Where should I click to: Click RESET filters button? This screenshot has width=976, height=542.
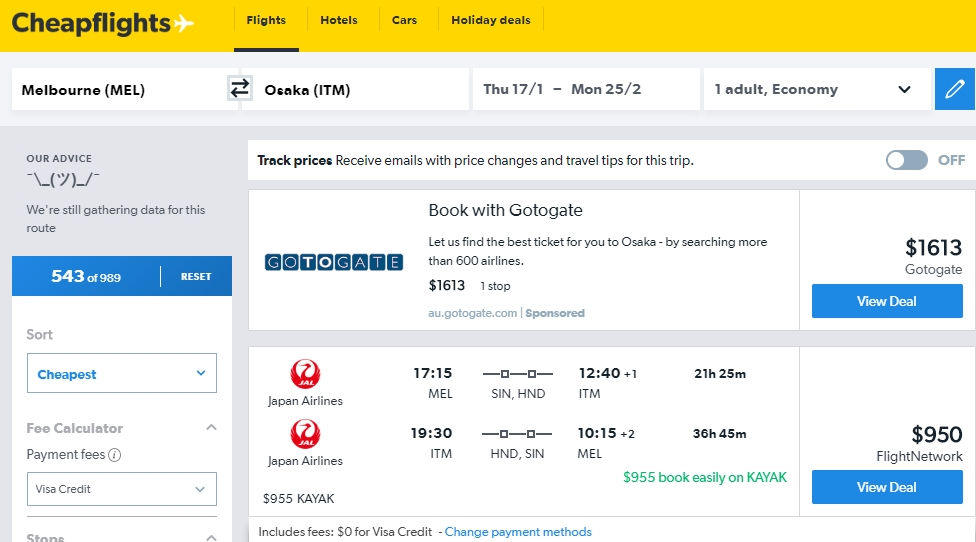point(196,276)
